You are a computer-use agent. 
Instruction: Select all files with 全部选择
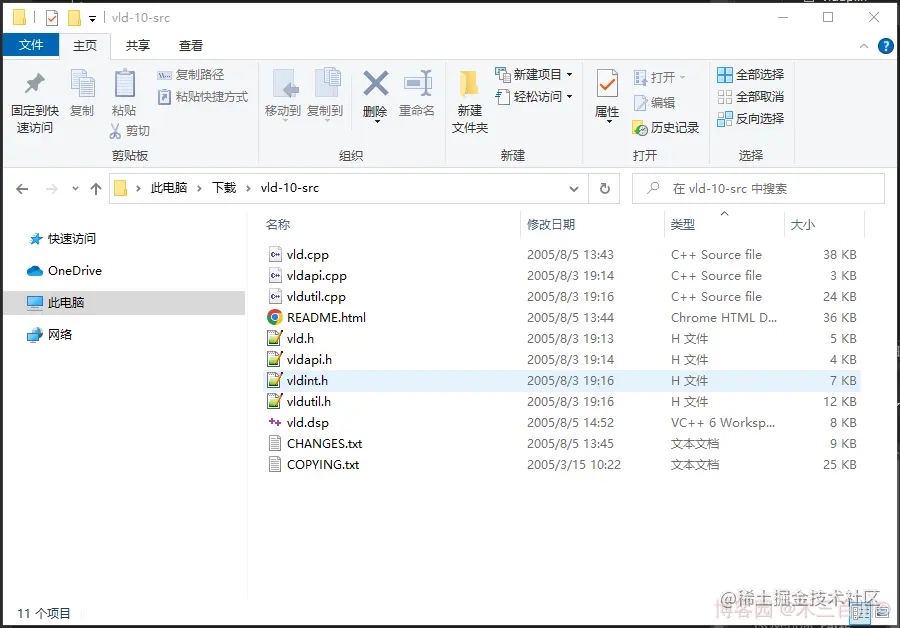[750, 74]
